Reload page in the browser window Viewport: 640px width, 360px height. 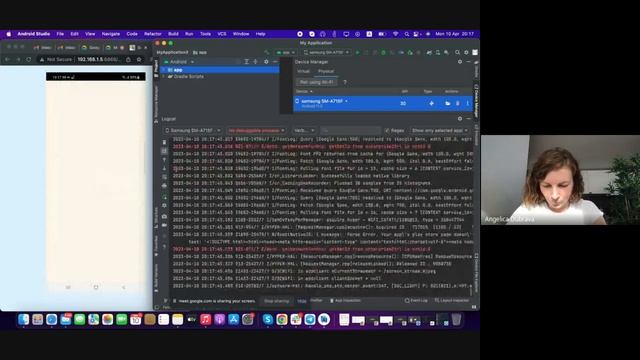click(29, 60)
